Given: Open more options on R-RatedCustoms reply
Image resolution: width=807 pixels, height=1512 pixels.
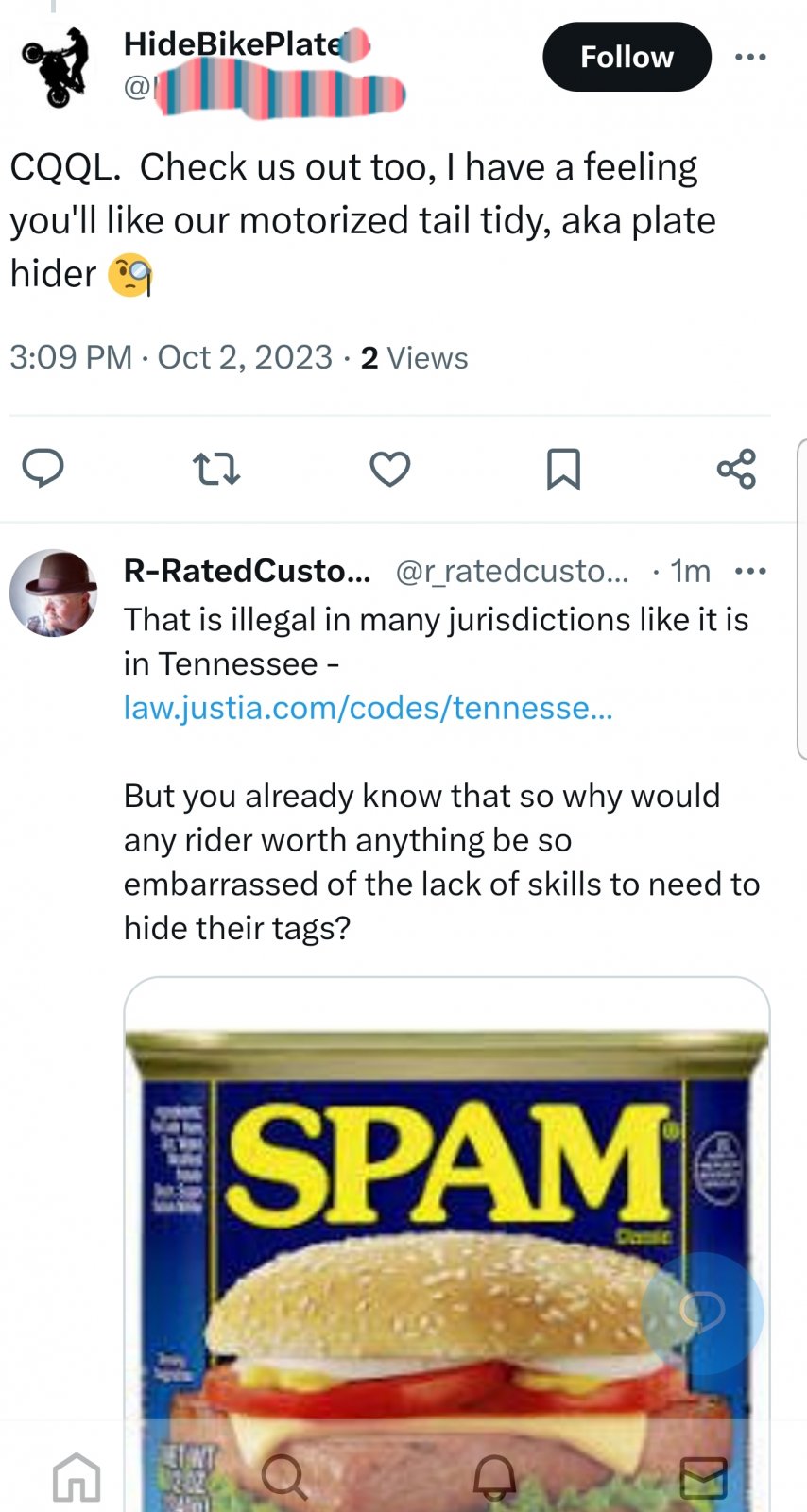Looking at the screenshot, I should pyautogui.click(x=750, y=571).
